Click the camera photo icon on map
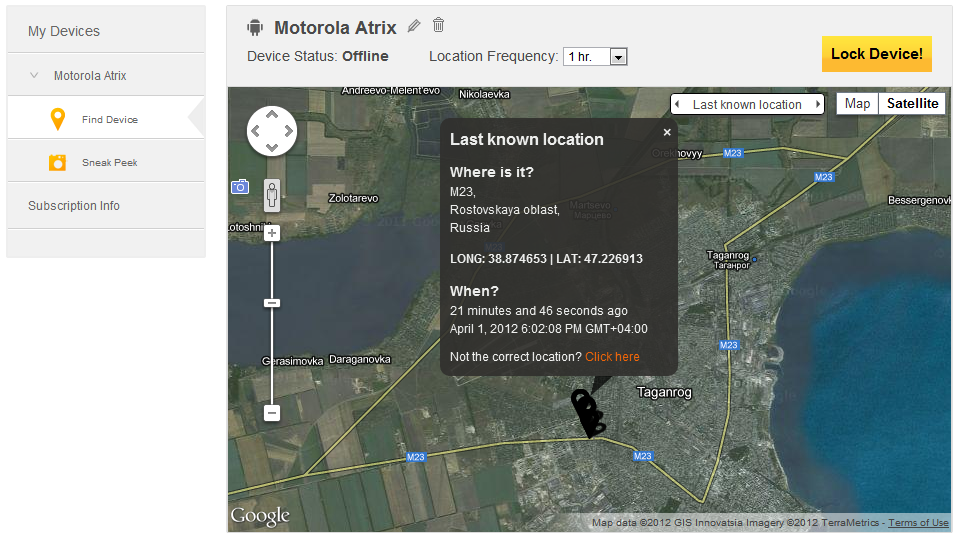The width and height of the screenshot is (956, 537). pyautogui.click(x=240, y=187)
